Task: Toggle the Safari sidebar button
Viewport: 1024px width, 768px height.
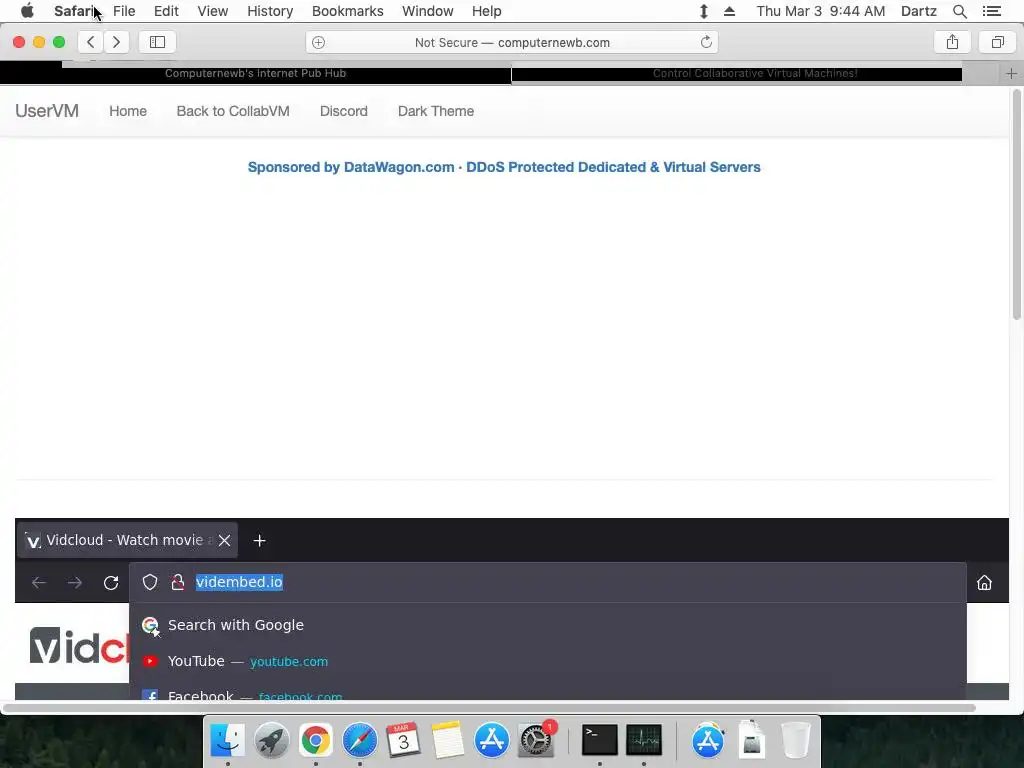Action: 157,42
